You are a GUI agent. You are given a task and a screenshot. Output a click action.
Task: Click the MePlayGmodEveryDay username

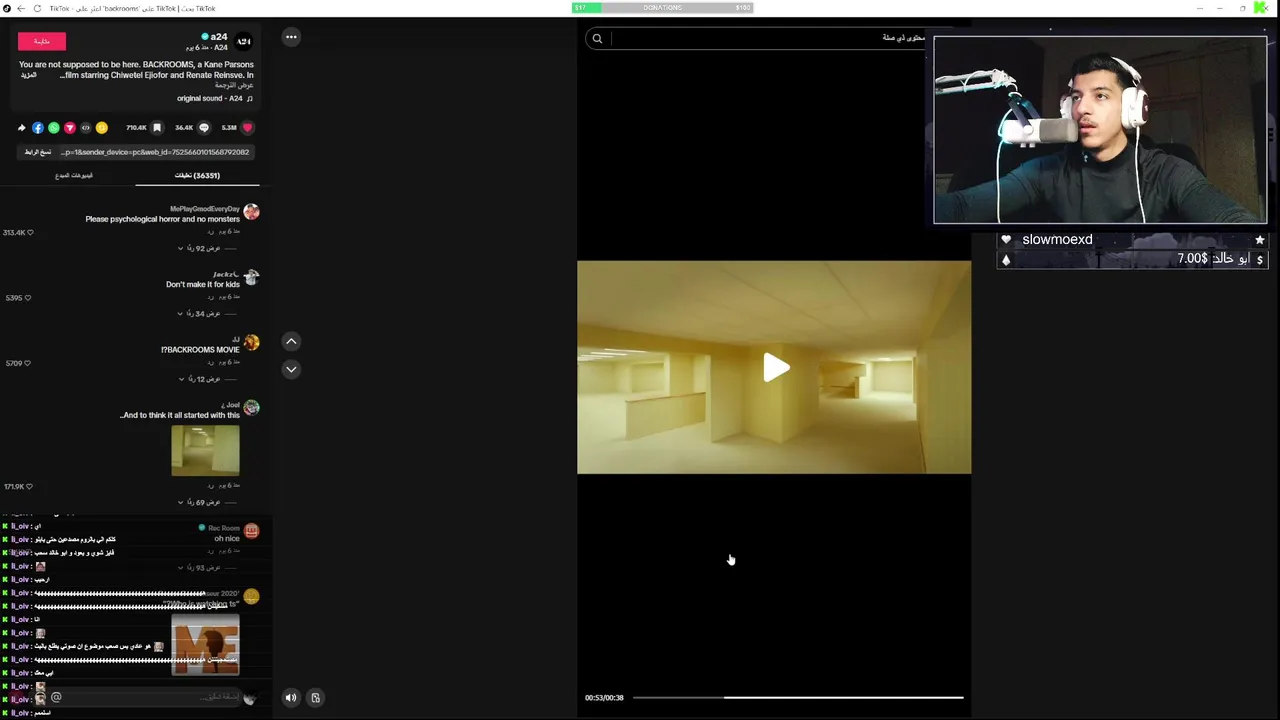pyautogui.click(x=205, y=209)
